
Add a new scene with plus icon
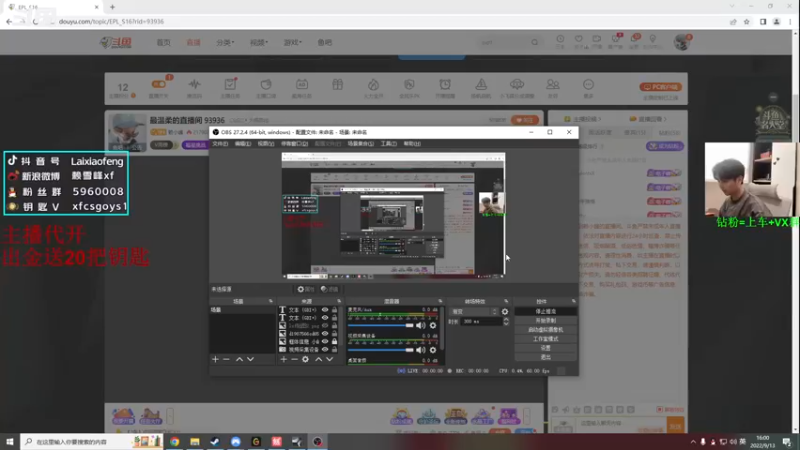point(215,359)
